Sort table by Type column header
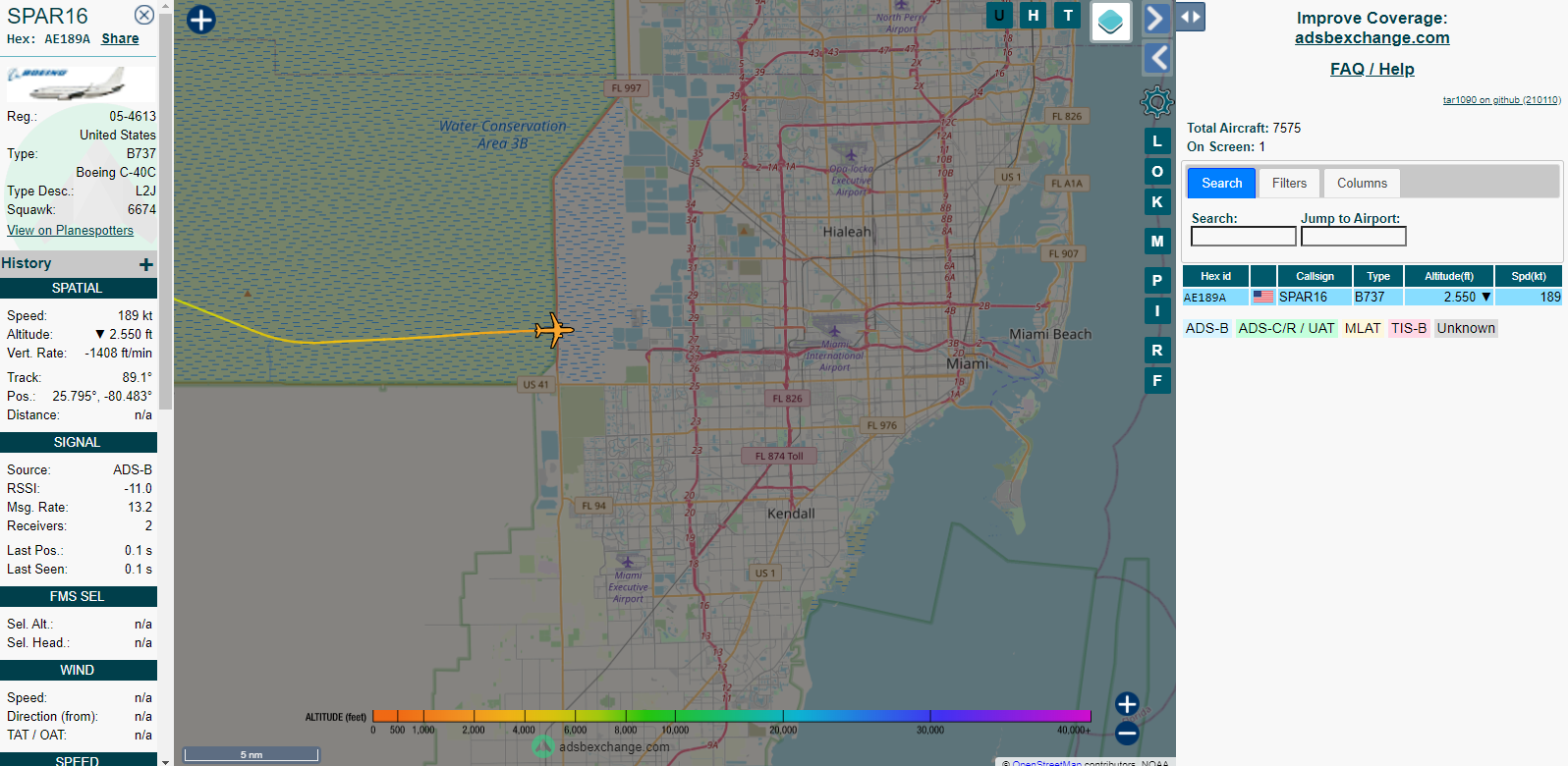Screen dimensions: 1568x766 click(x=1378, y=276)
